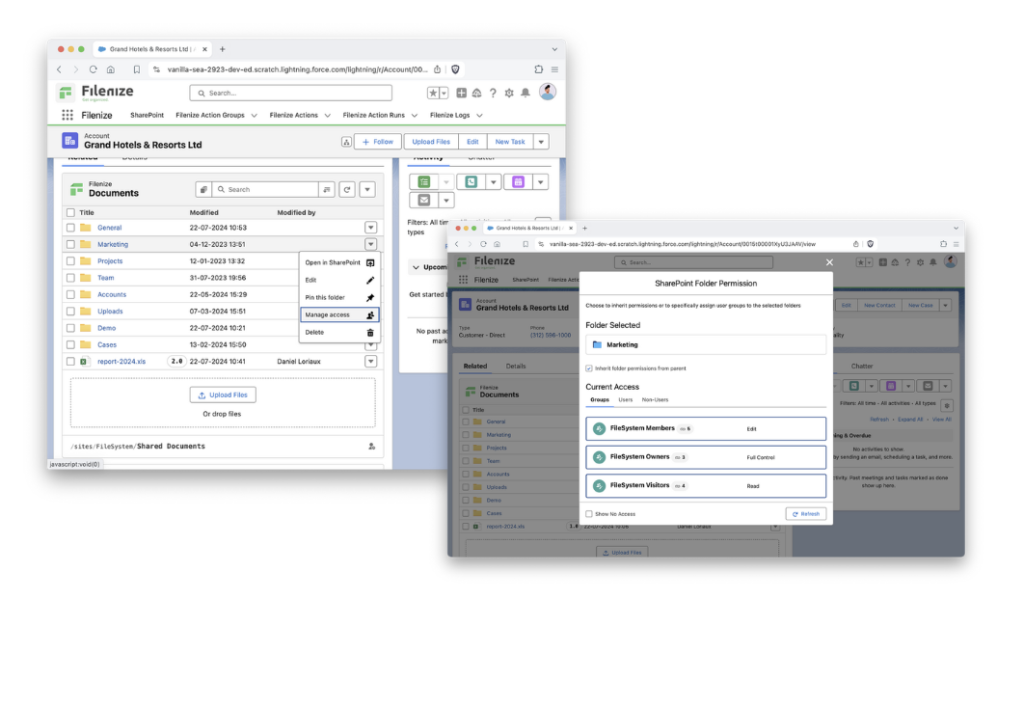Expand the Filenize Action Groups chevron
This screenshot has width=1024, height=708.
coord(254,116)
